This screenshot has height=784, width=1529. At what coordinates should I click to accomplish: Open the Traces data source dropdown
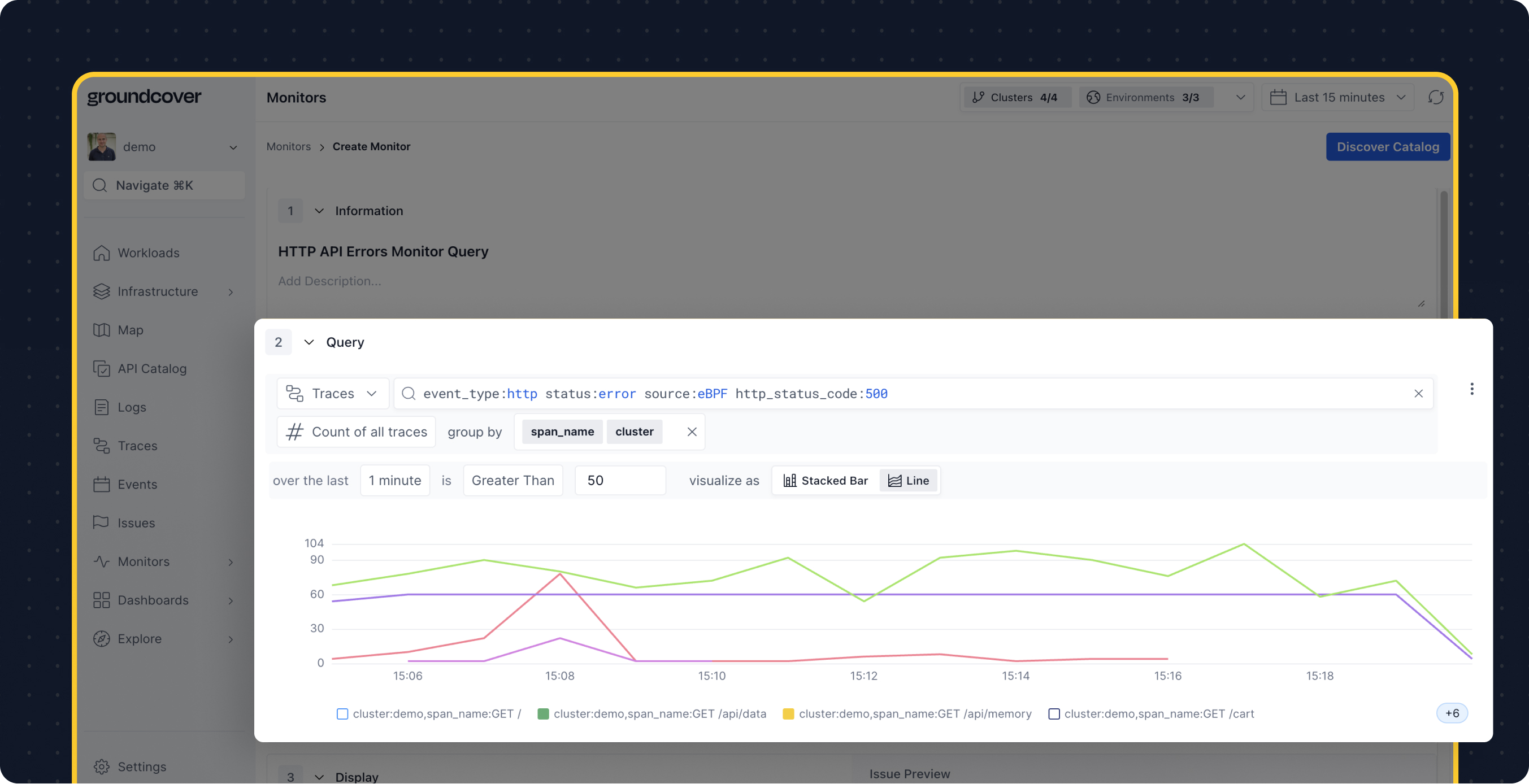[x=332, y=394]
